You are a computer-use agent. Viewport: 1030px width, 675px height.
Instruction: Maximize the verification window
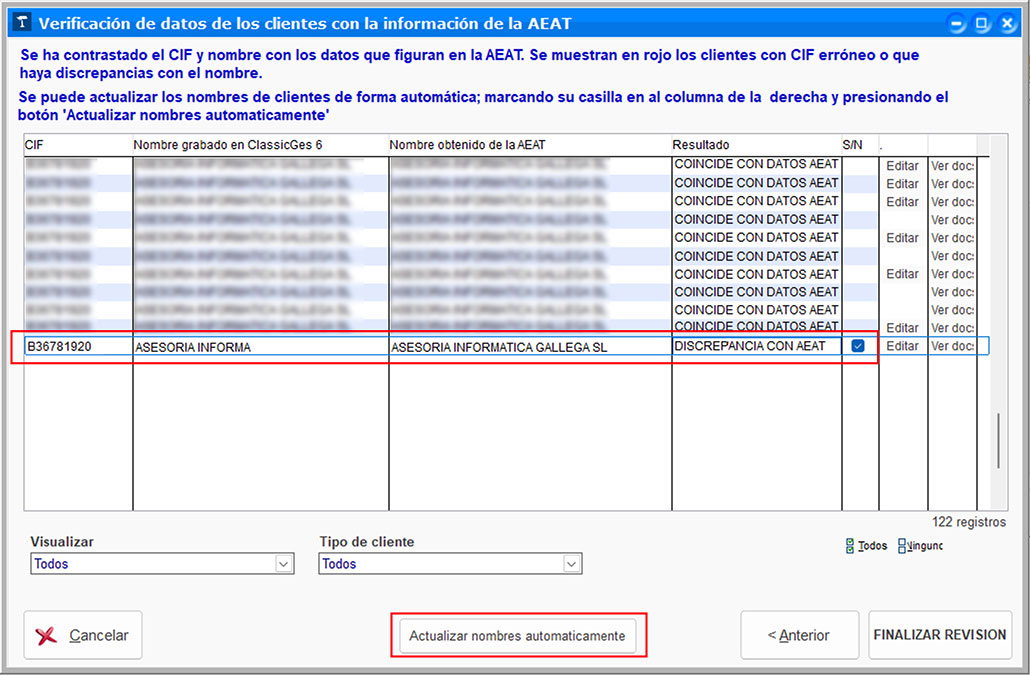982,23
